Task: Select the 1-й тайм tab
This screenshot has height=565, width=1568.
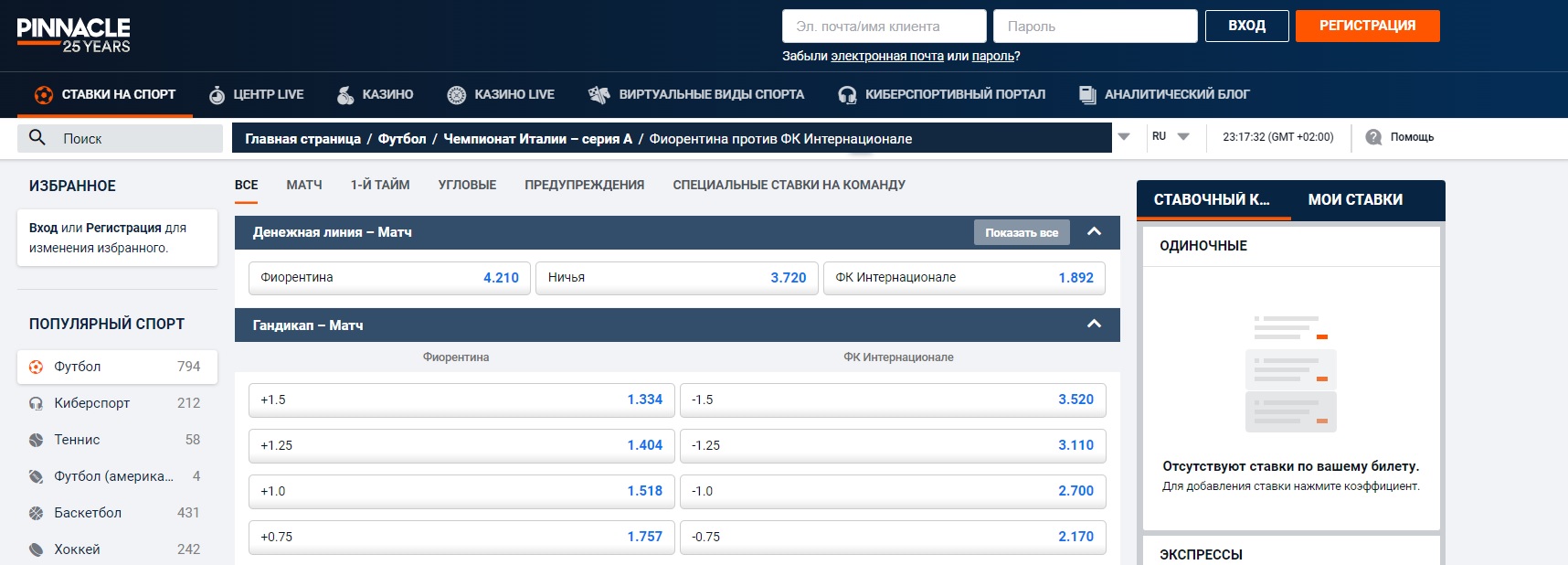Action: (x=380, y=185)
